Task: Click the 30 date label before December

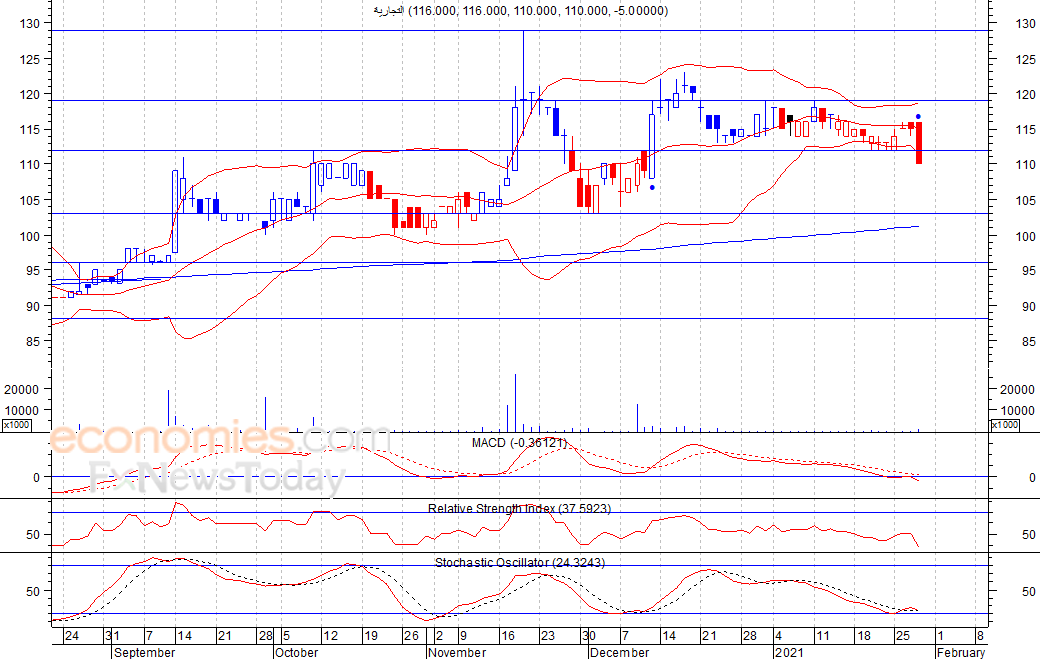Action: click(x=589, y=636)
